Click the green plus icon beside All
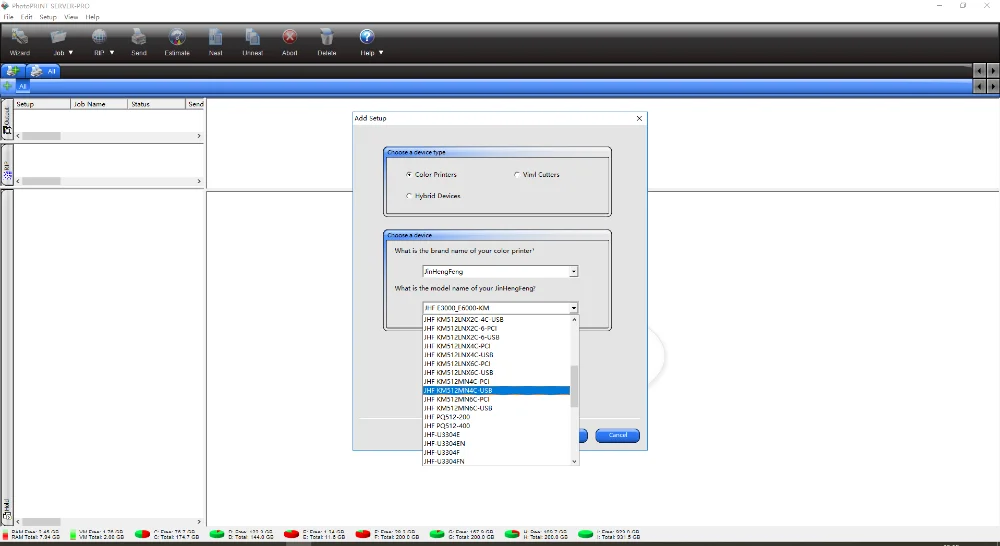Viewport: 1000px width, 546px height. 8,85
